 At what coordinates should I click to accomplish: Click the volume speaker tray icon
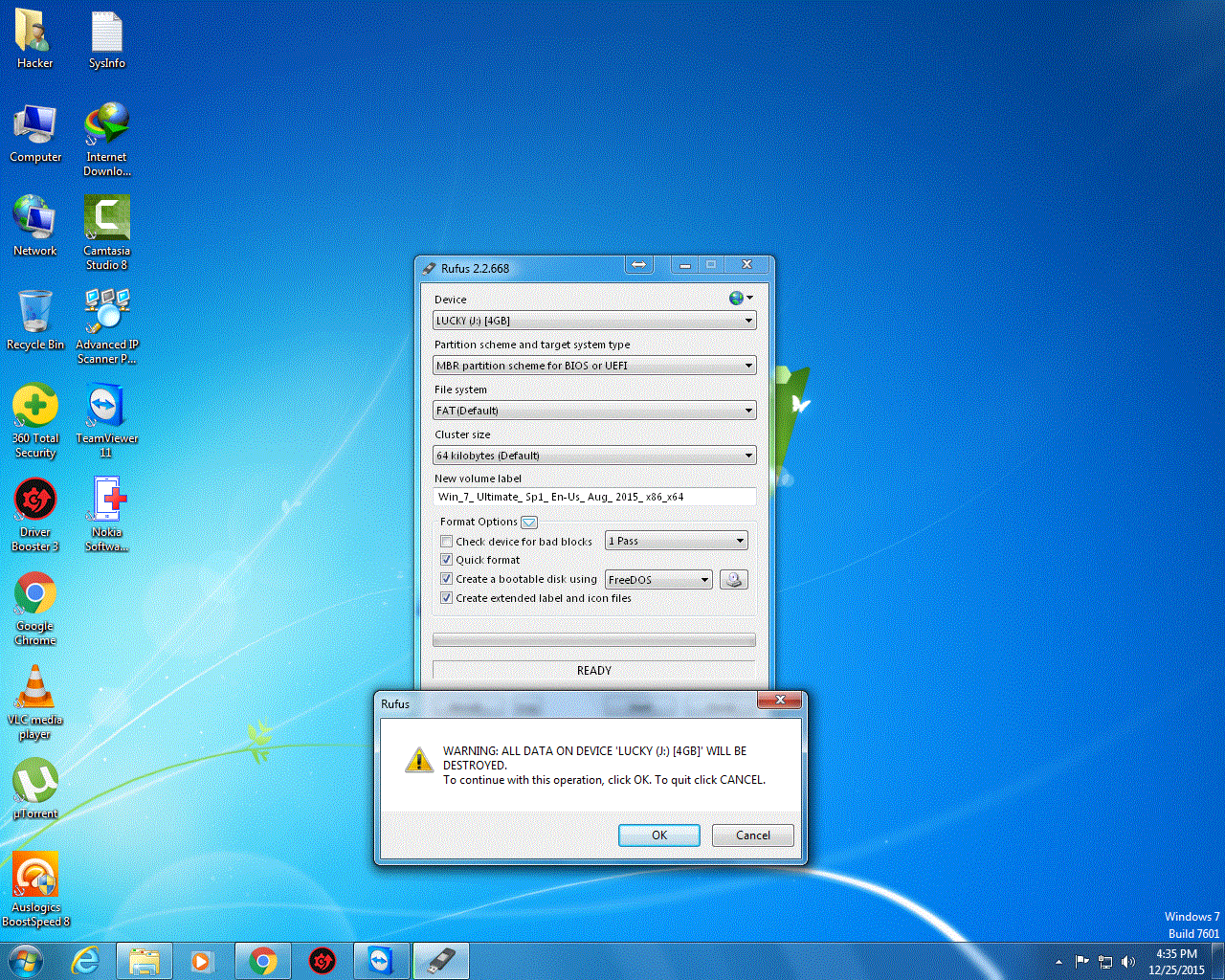[1128, 962]
